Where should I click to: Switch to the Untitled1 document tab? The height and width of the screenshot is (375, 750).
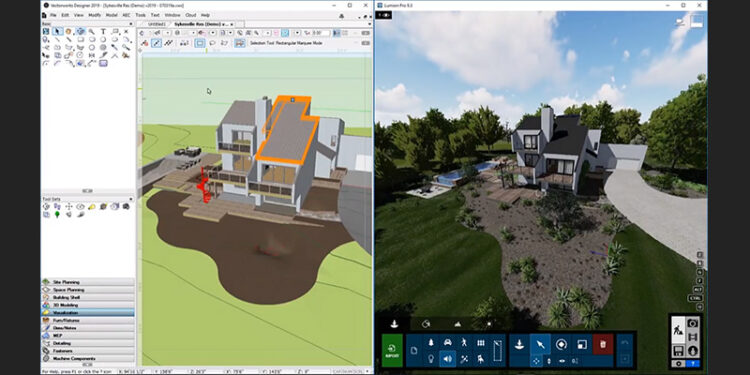coord(156,23)
